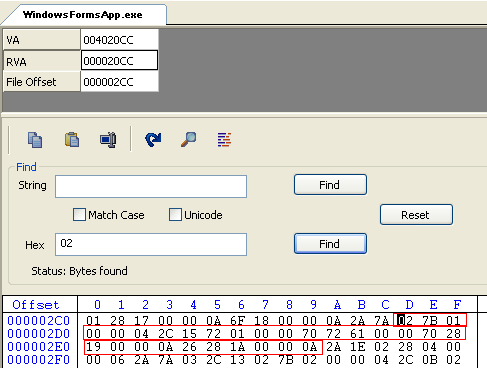Click byte 06 in row 000002F0
The image size is (487, 368).
point(118,360)
